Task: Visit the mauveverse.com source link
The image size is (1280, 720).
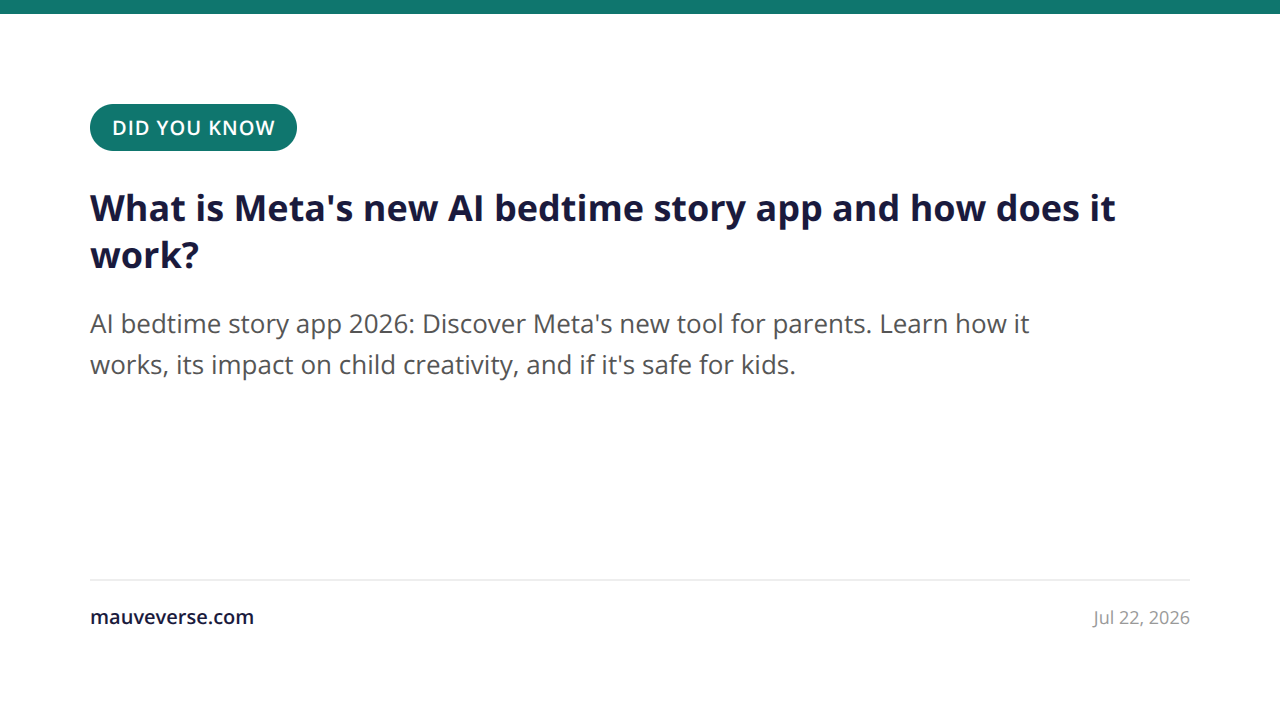Action: 172,617
